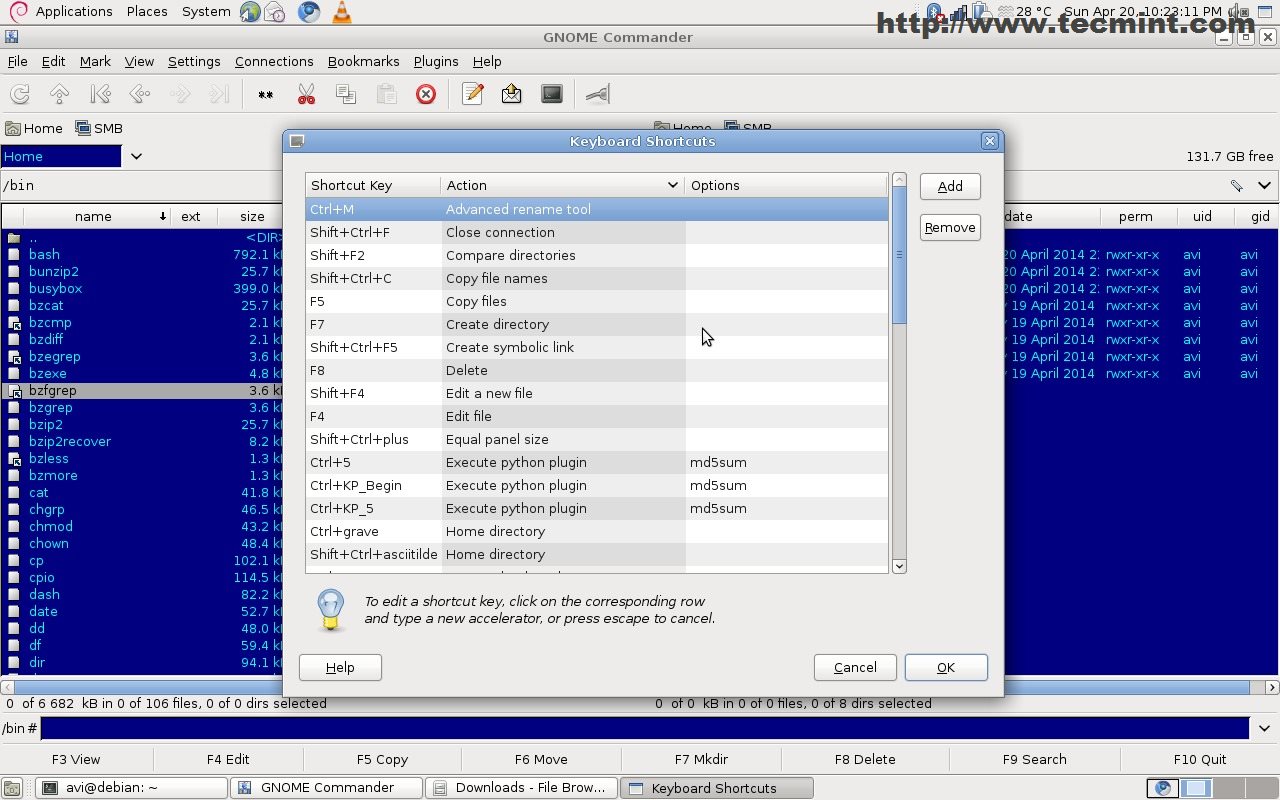Open the Action column dropdown arrow
This screenshot has height=800, width=1280.
tap(673, 185)
